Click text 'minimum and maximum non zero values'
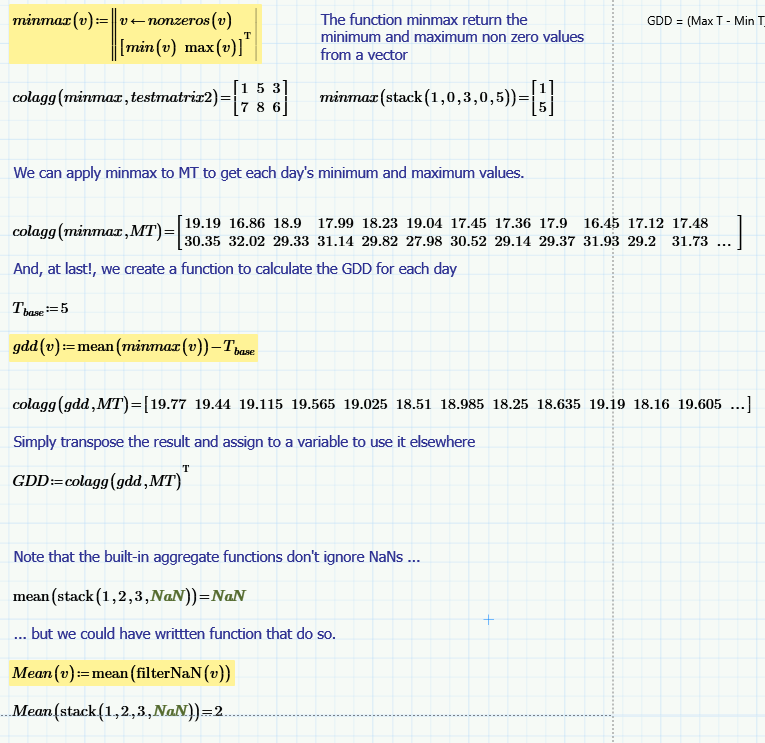The height and width of the screenshot is (743, 765). tap(452, 37)
